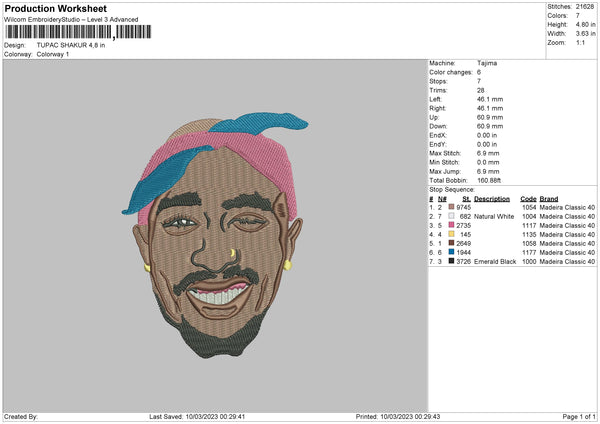Click the machine value 'Tajima'
The width and height of the screenshot is (600, 424).
(487, 63)
